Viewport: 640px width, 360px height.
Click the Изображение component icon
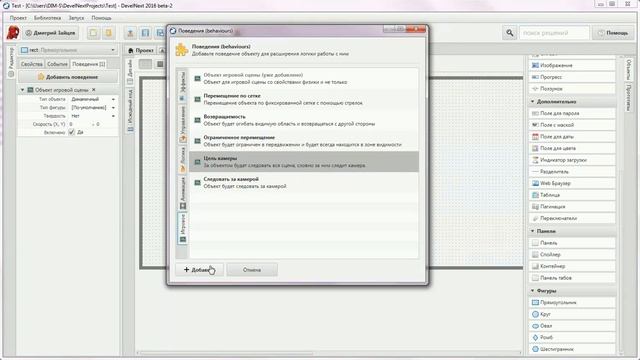click(x=535, y=65)
